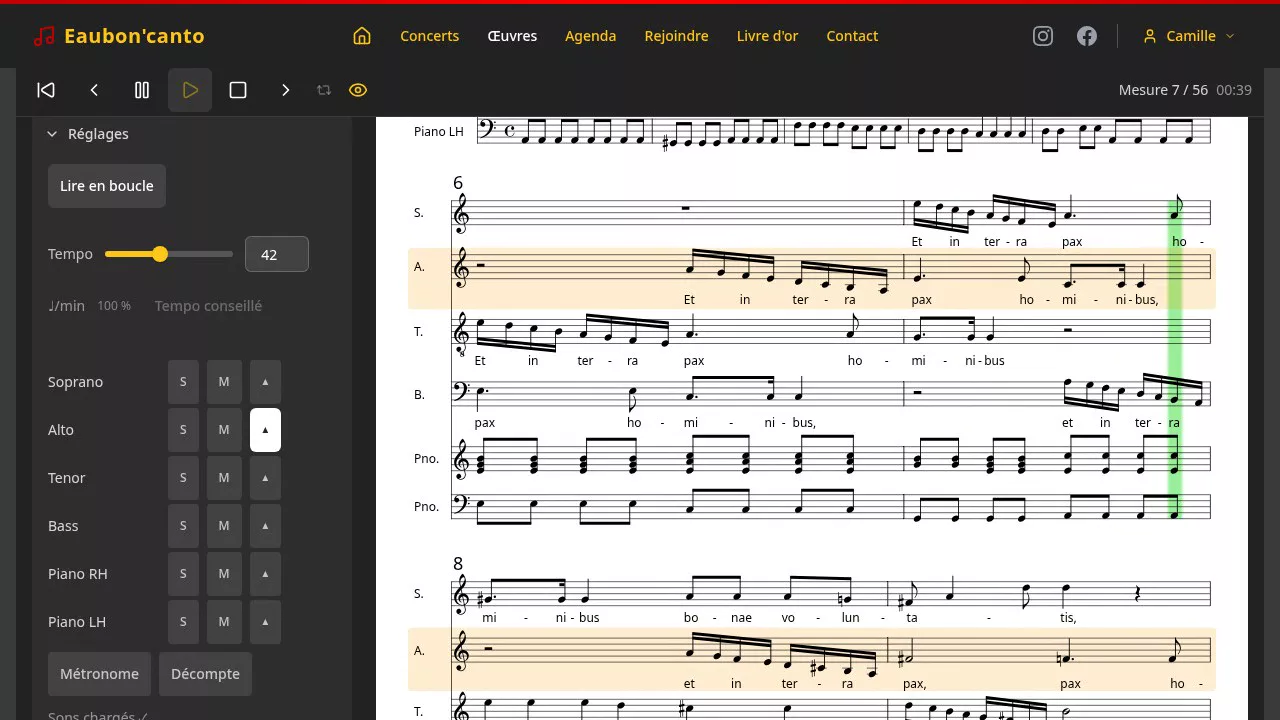1280x720 pixels.
Task: Solo the Piano RH track
Action: point(183,574)
